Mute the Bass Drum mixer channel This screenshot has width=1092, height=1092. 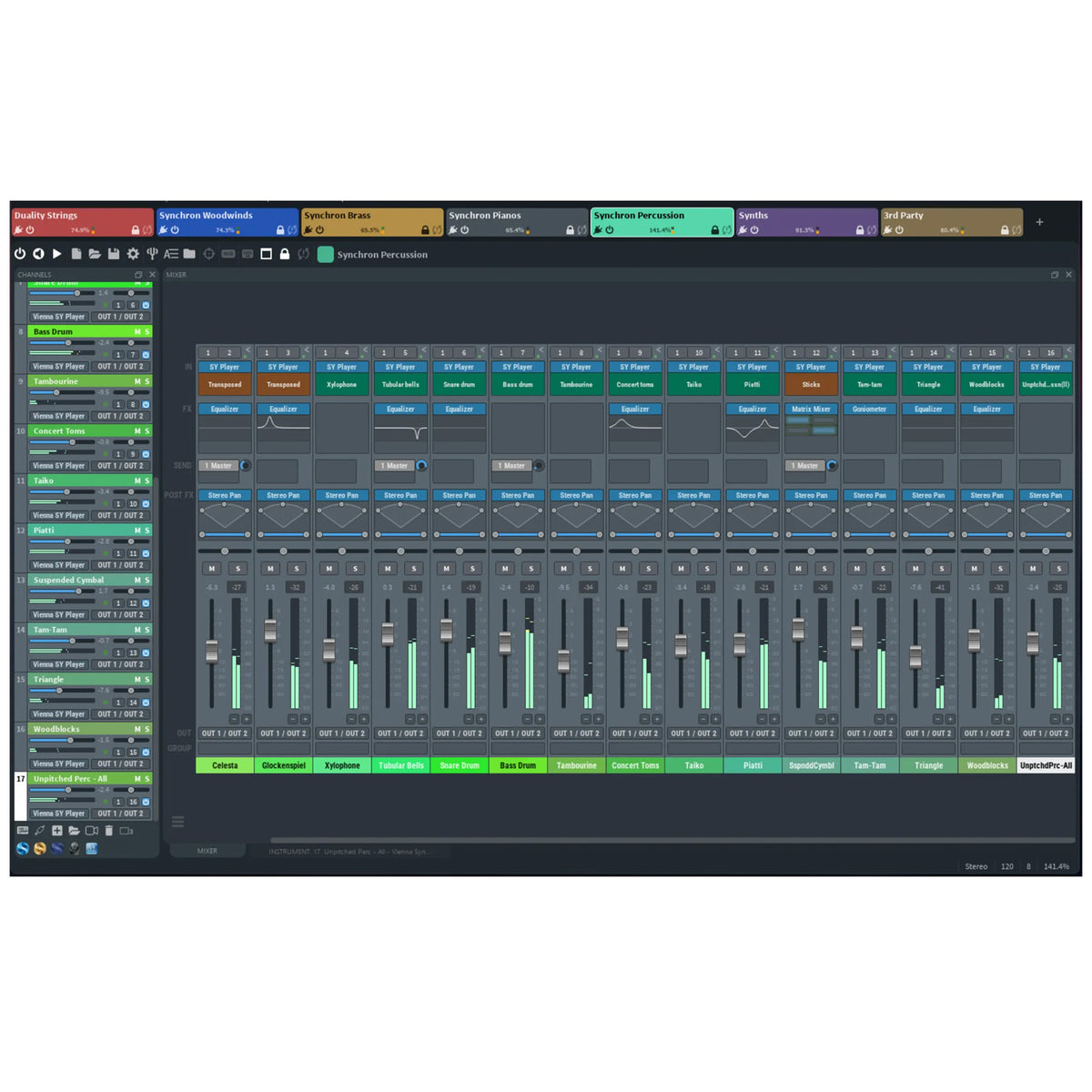505,569
